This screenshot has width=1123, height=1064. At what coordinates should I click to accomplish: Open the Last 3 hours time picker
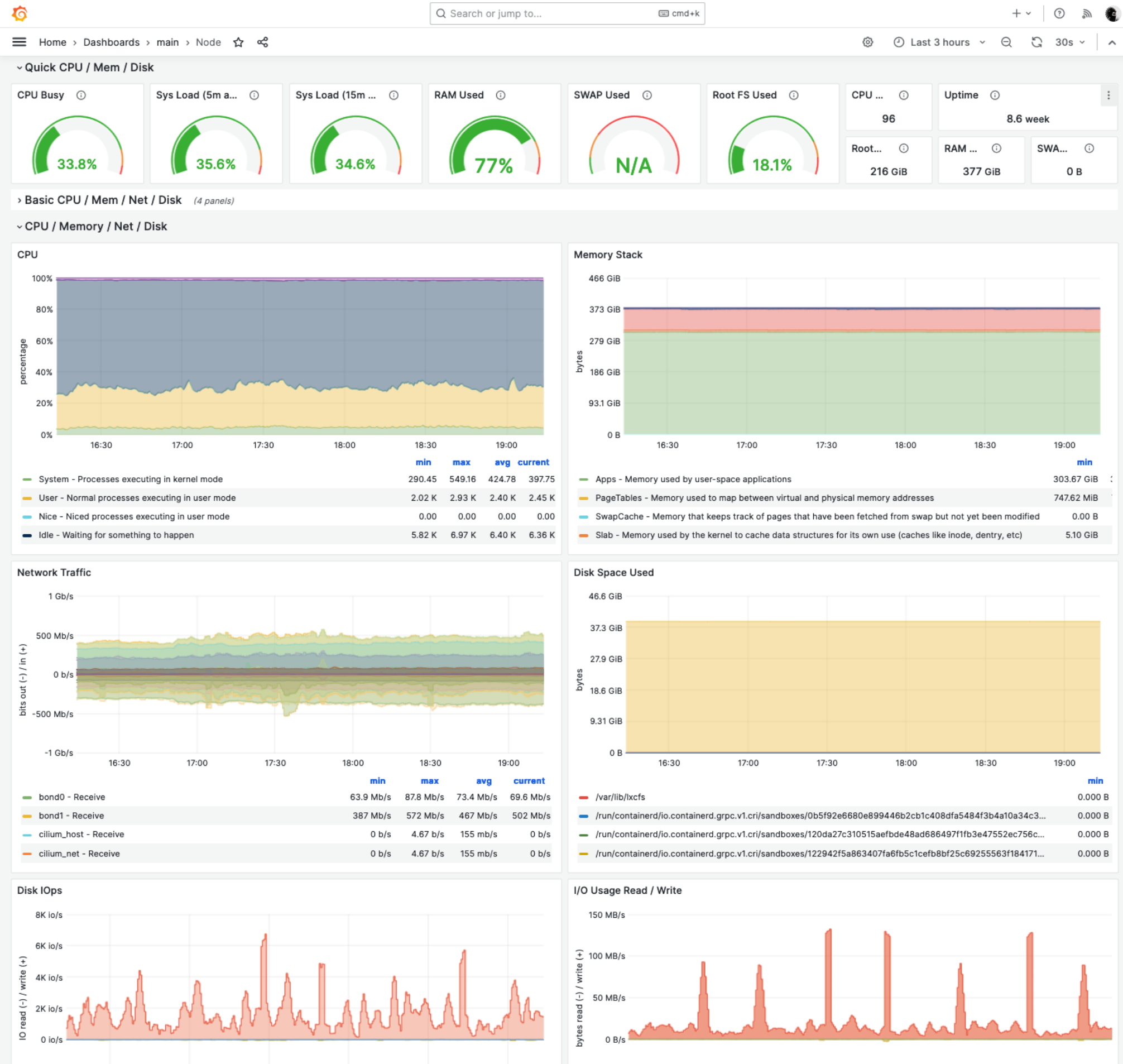coord(939,42)
